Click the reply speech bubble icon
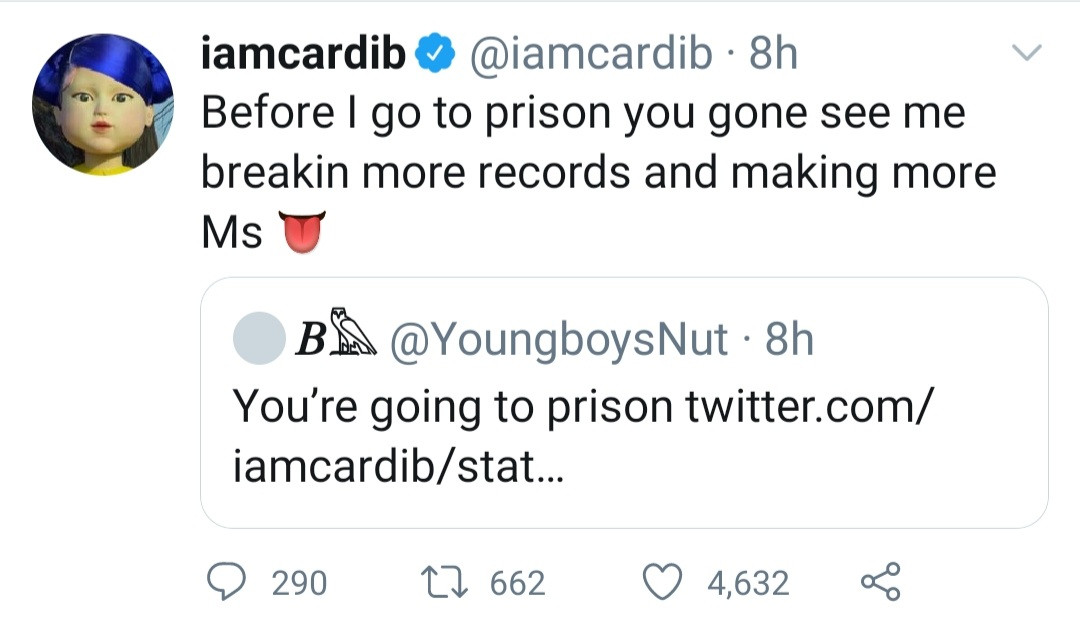The height and width of the screenshot is (621, 1080). point(232,582)
